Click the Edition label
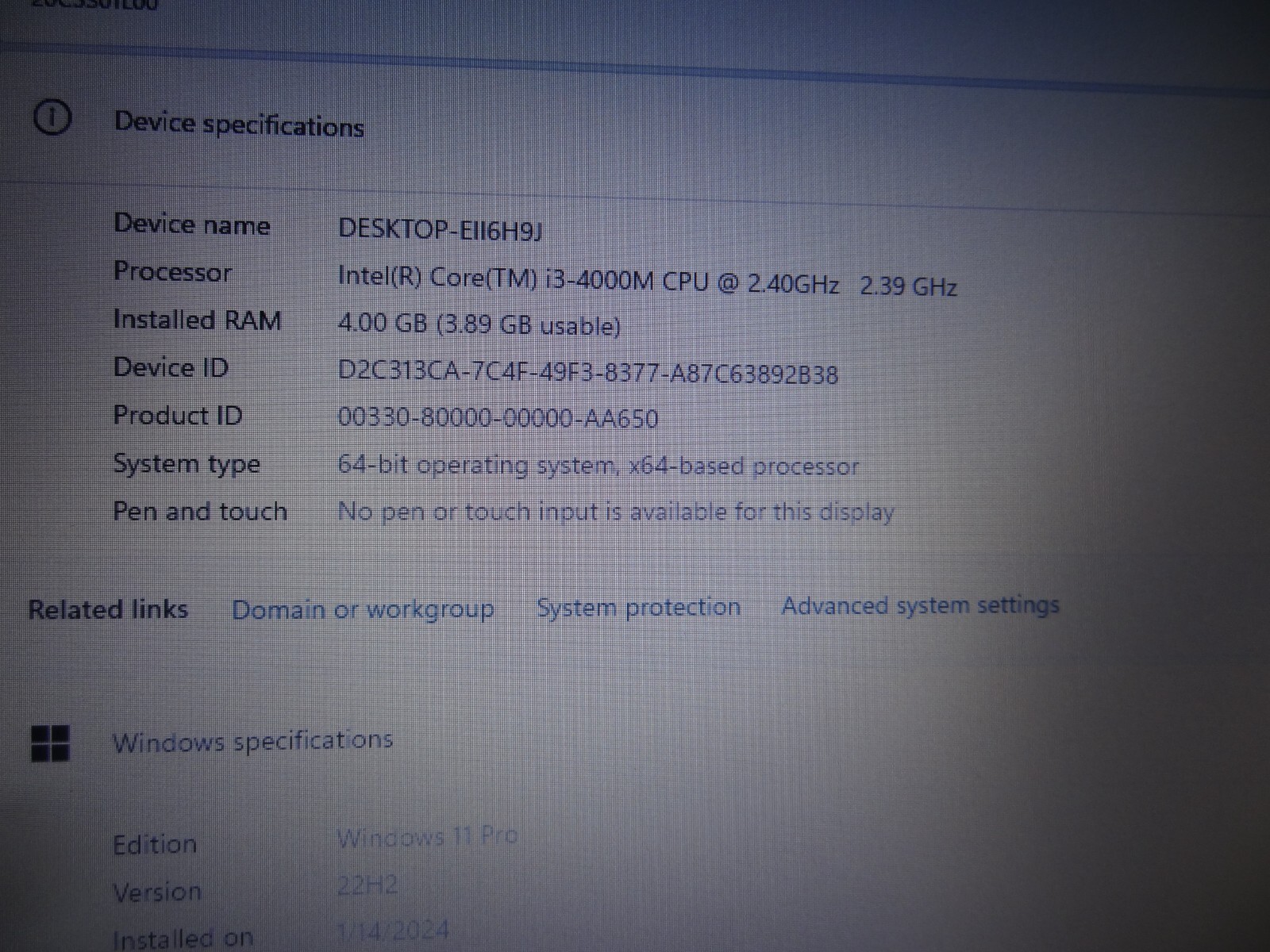This screenshot has width=1270, height=952. (155, 844)
